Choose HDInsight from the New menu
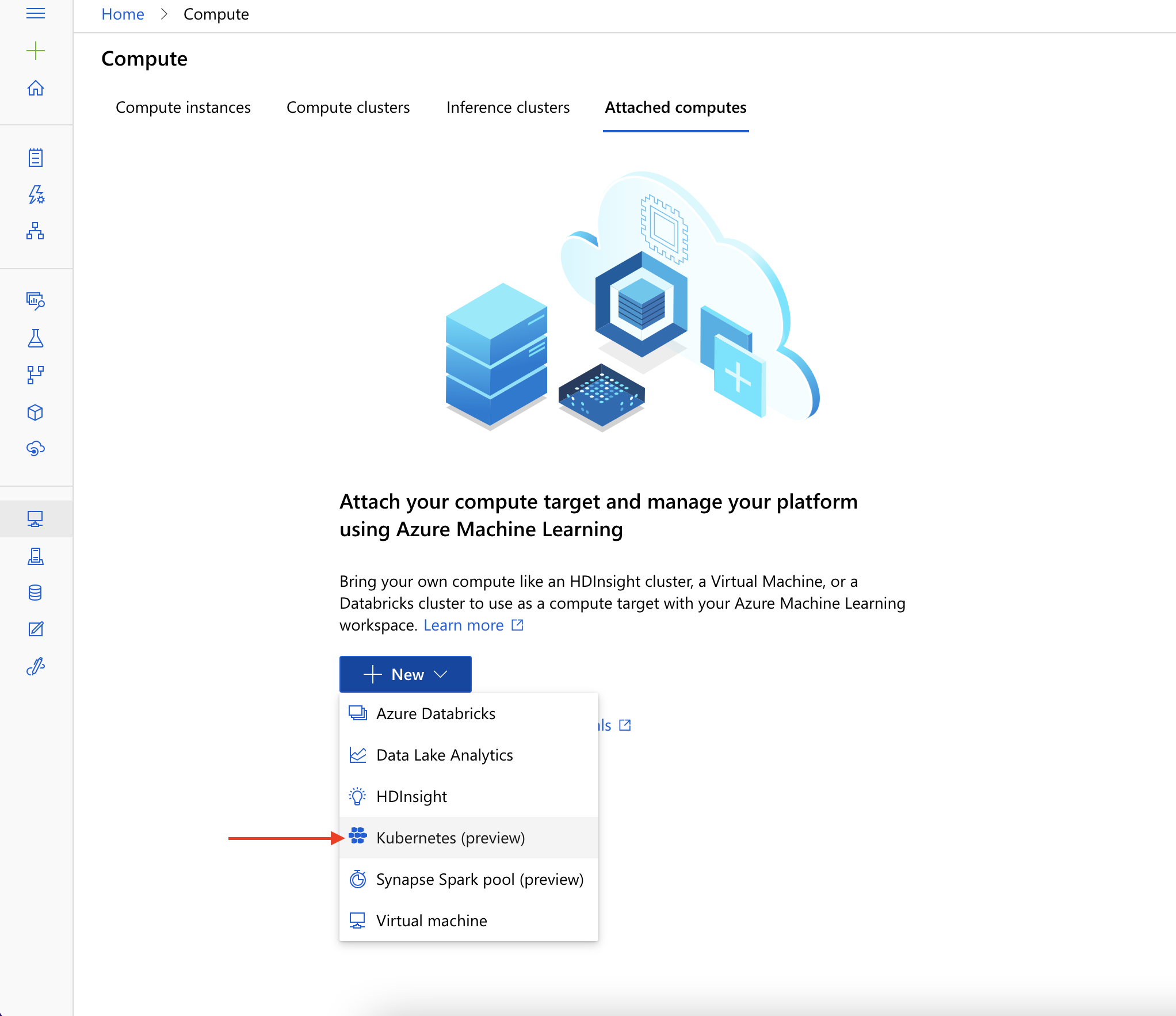This screenshot has width=1176, height=1016. click(x=469, y=796)
